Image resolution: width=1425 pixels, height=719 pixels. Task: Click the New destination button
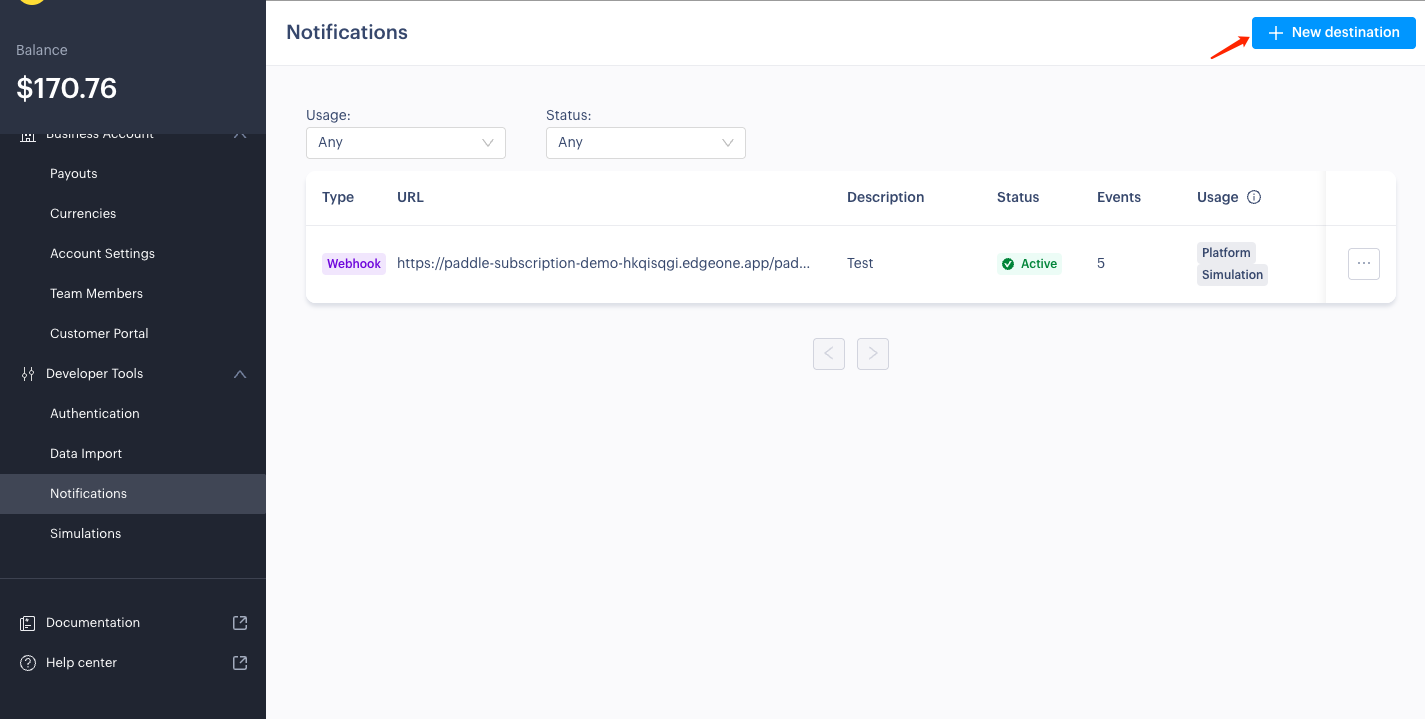tap(1333, 33)
